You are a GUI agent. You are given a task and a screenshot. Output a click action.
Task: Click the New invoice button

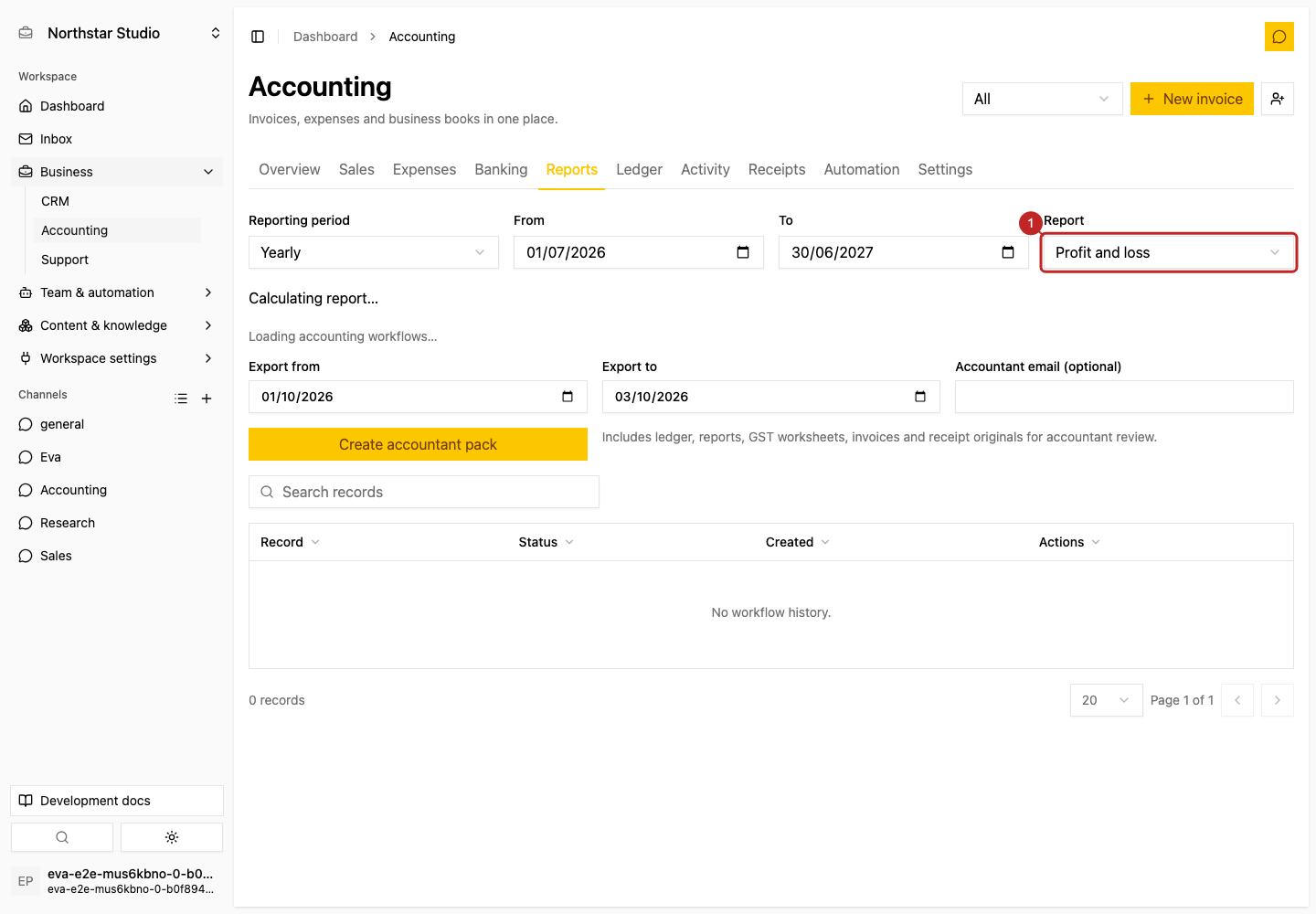pyautogui.click(x=1192, y=99)
